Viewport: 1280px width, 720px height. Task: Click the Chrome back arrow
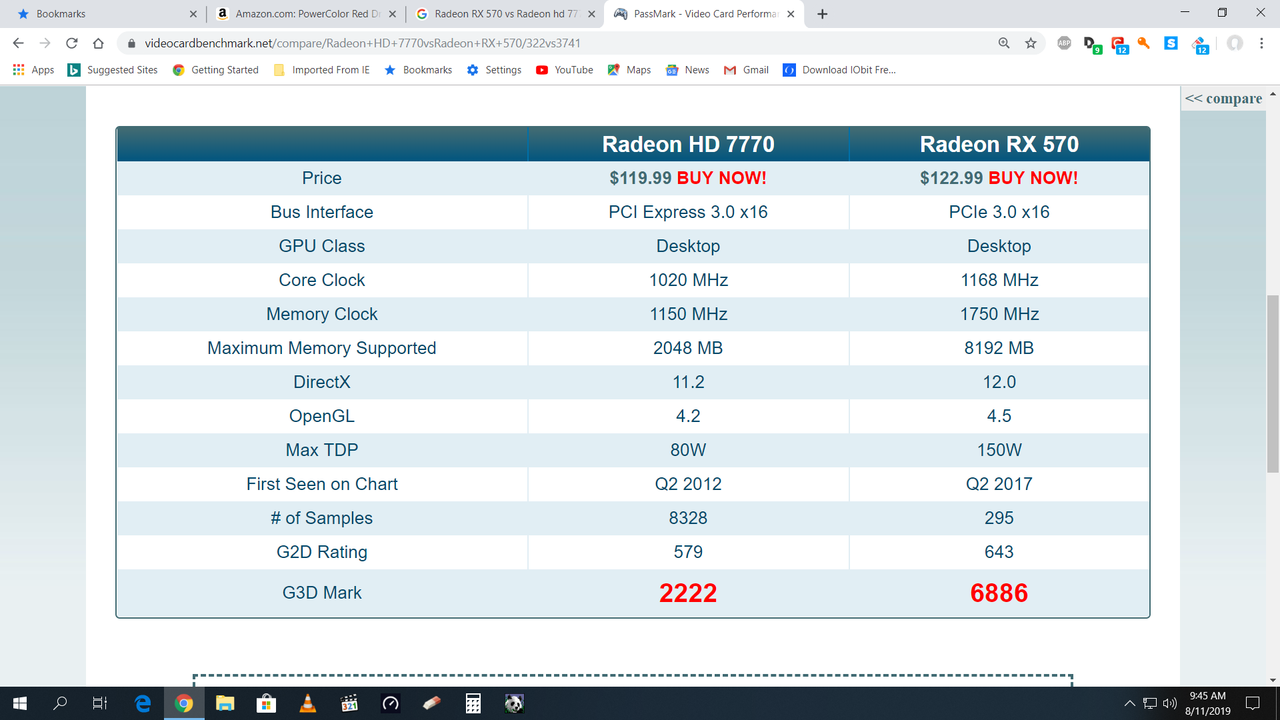(18, 43)
